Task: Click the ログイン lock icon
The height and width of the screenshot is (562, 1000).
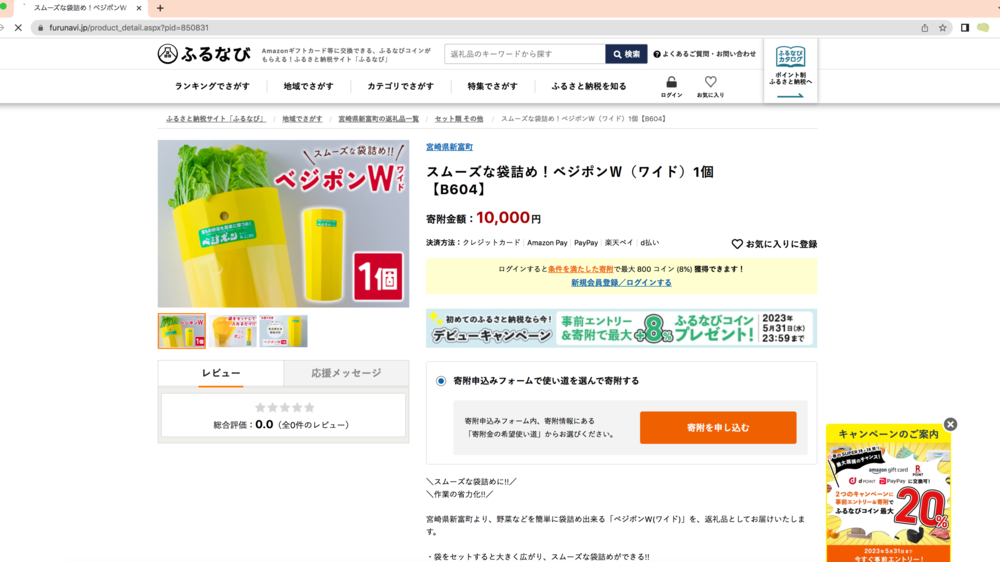Action: (x=671, y=83)
